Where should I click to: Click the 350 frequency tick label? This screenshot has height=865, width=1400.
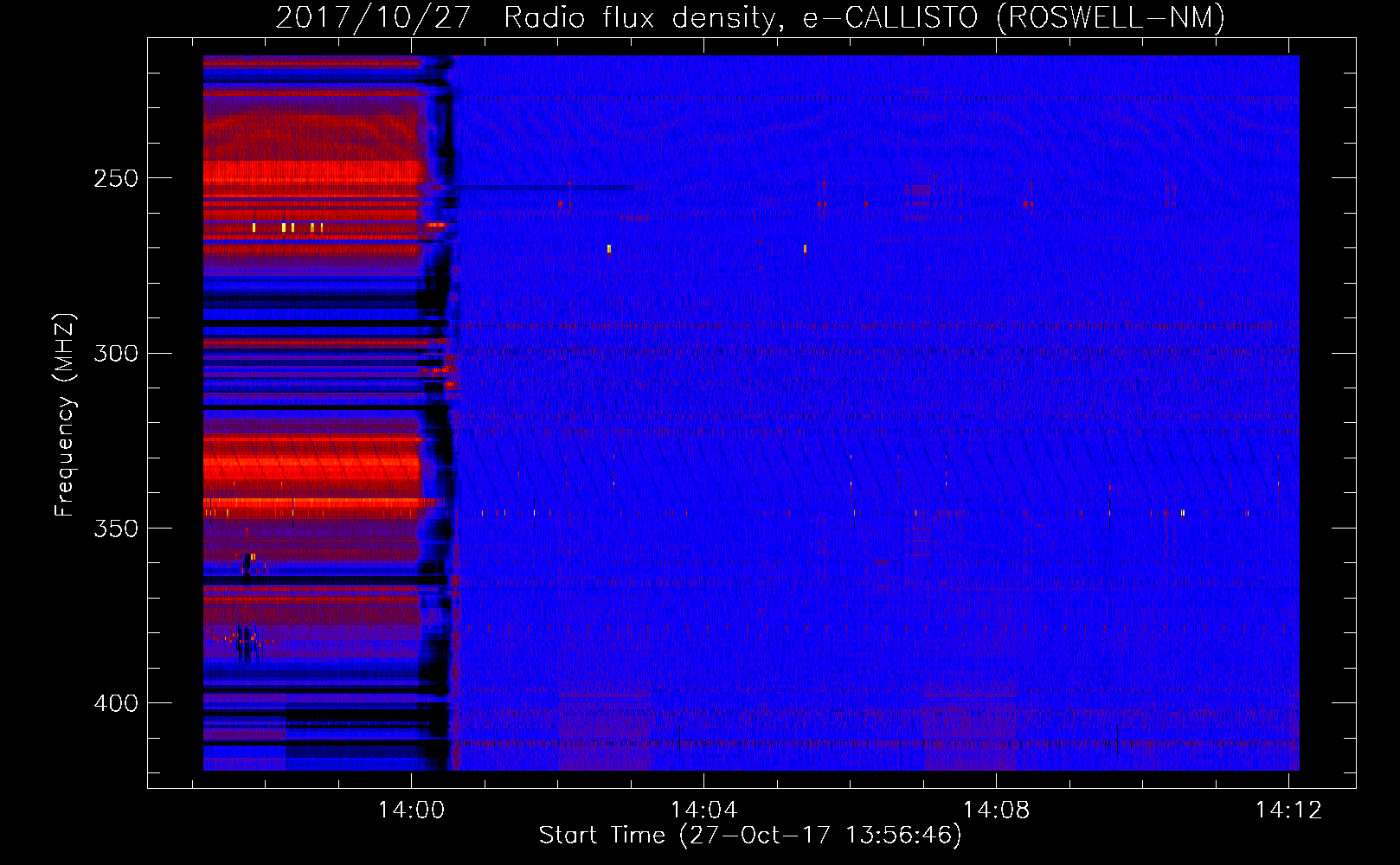click(x=116, y=529)
